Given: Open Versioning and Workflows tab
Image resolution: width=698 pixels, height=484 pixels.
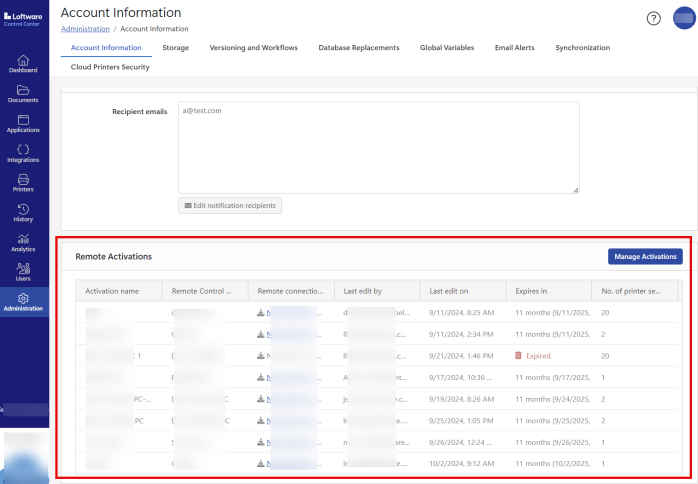Looking at the screenshot, I should tap(253, 47).
